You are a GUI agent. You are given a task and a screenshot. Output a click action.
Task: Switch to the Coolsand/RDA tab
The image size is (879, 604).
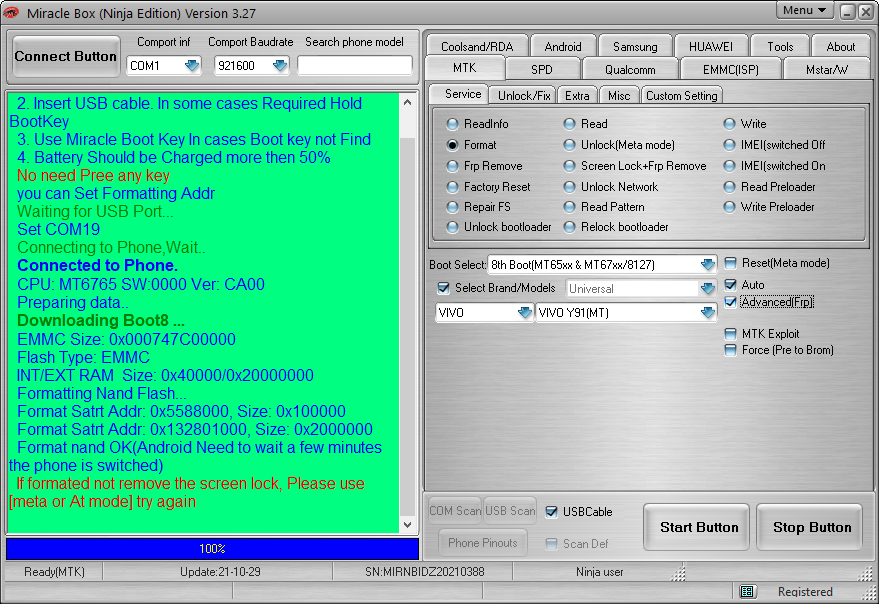tap(477, 47)
